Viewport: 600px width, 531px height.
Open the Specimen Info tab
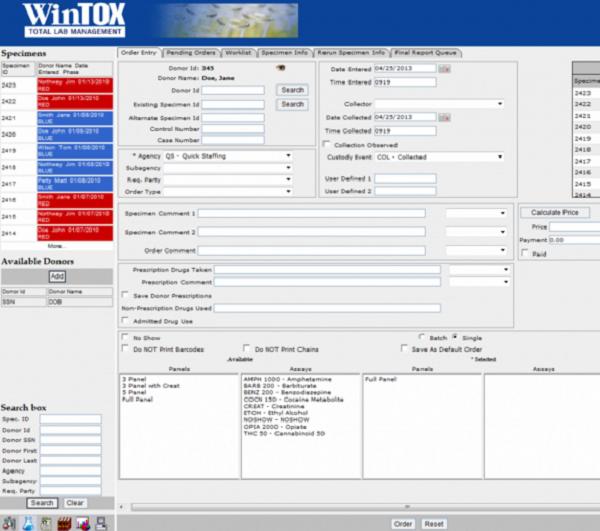285,53
